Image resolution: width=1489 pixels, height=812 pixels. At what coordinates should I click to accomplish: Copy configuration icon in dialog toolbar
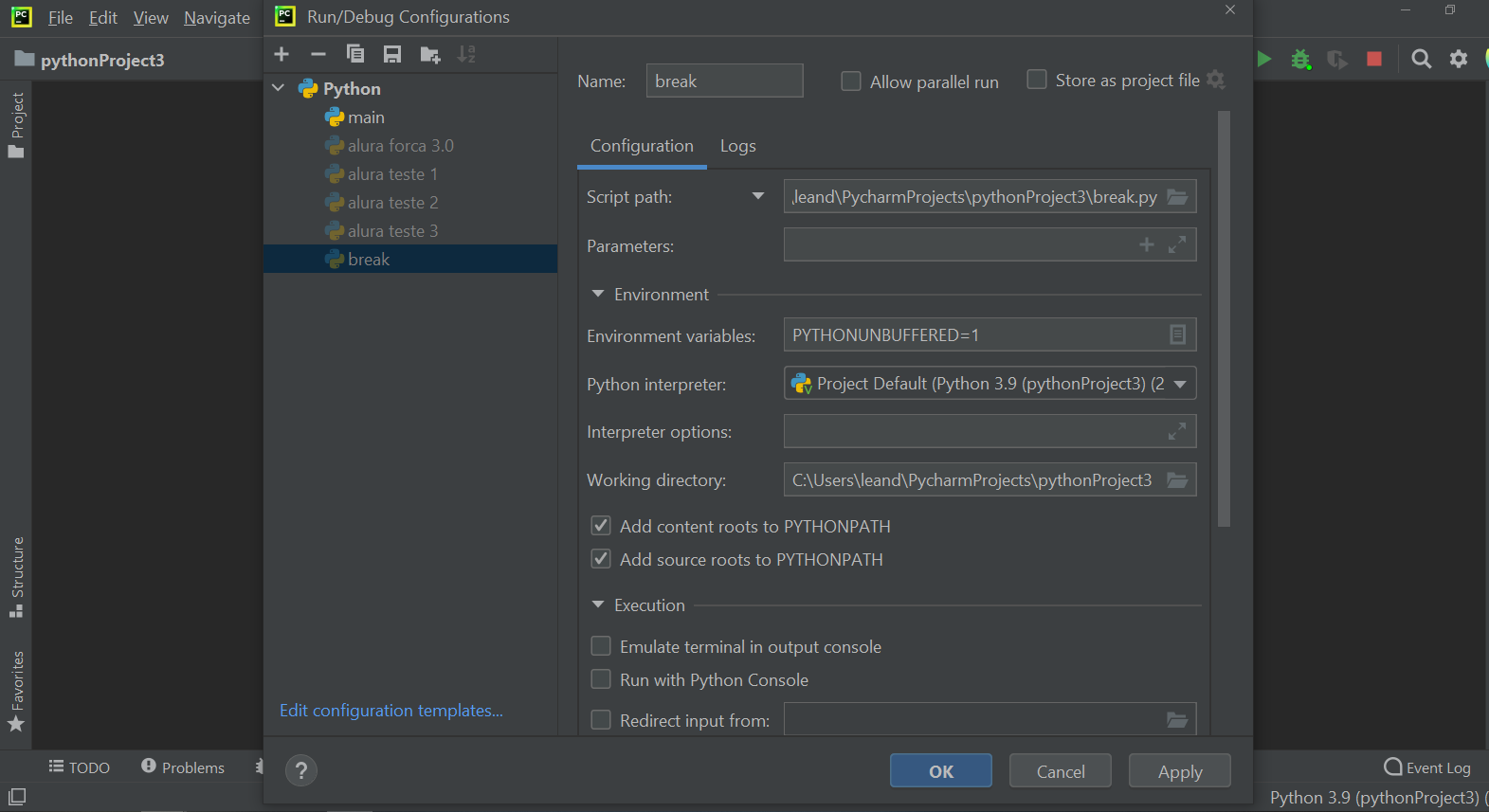(x=355, y=54)
